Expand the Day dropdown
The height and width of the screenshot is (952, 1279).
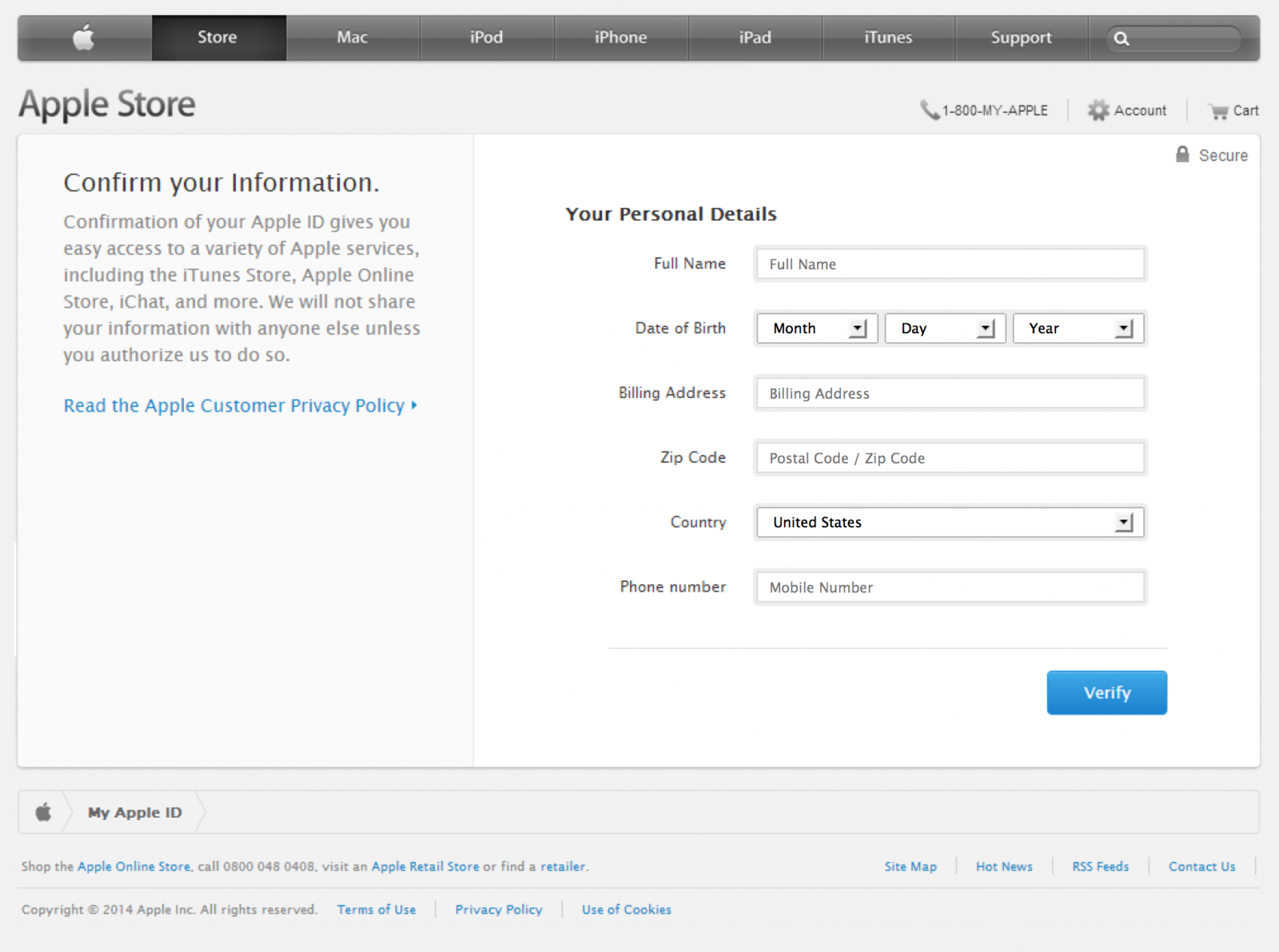click(x=945, y=329)
